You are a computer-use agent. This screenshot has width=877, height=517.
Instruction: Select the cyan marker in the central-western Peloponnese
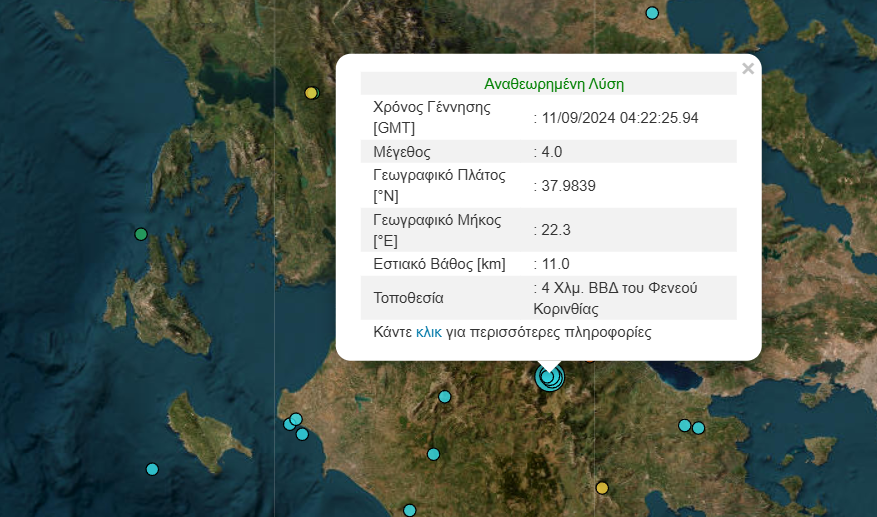[x=433, y=454]
